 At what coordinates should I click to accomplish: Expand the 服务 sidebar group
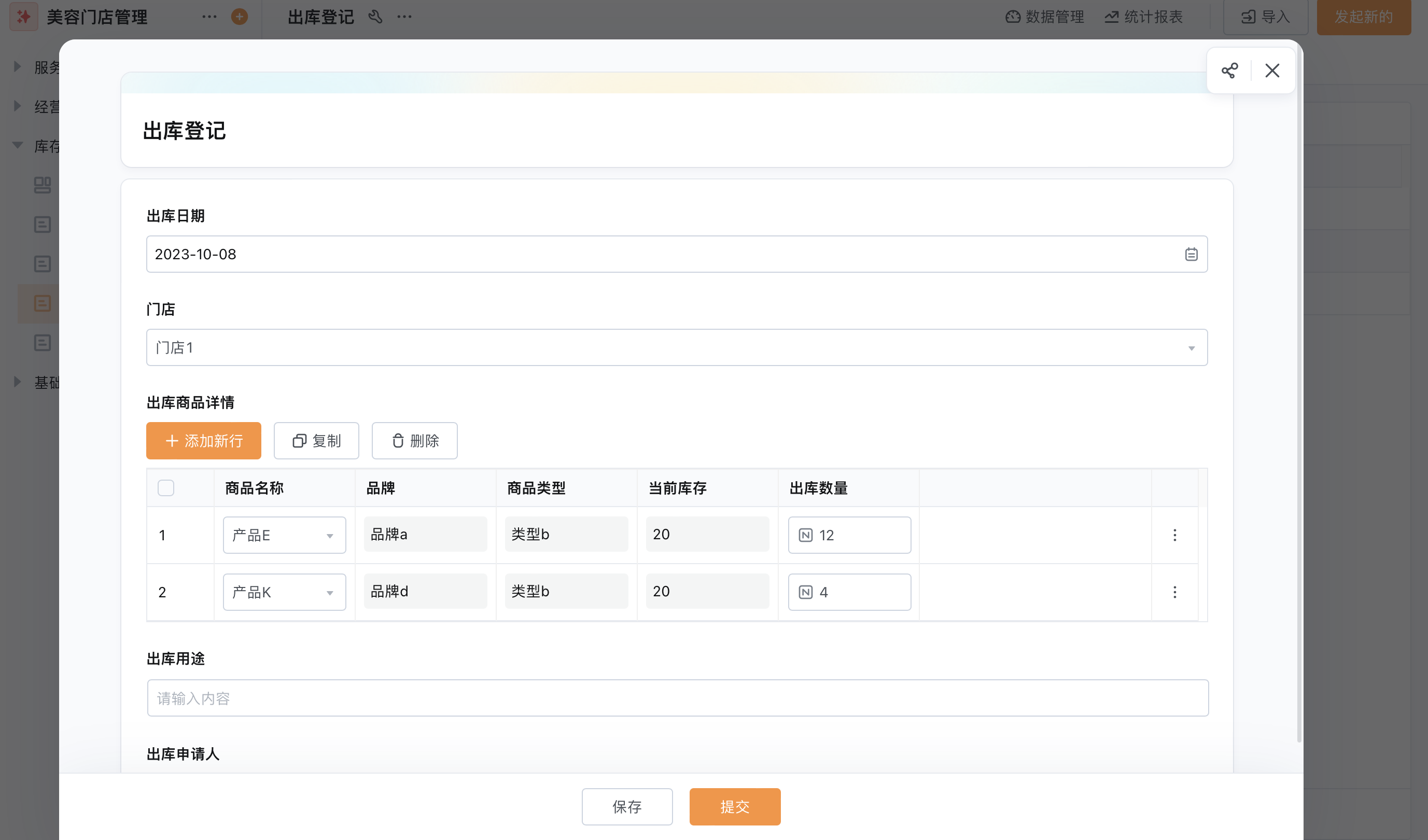(18, 67)
